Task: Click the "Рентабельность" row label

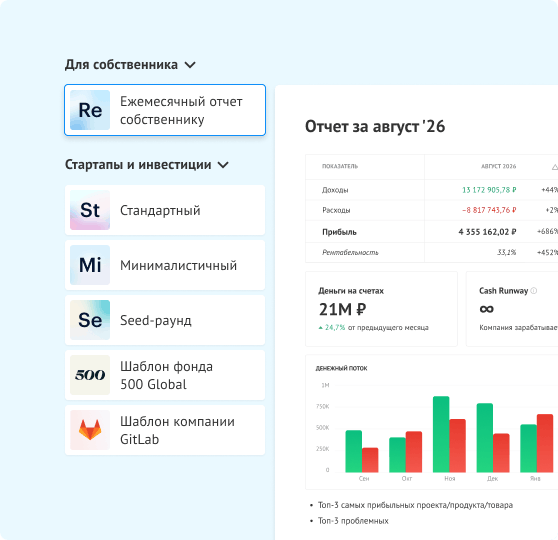Action: [x=350, y=252]
